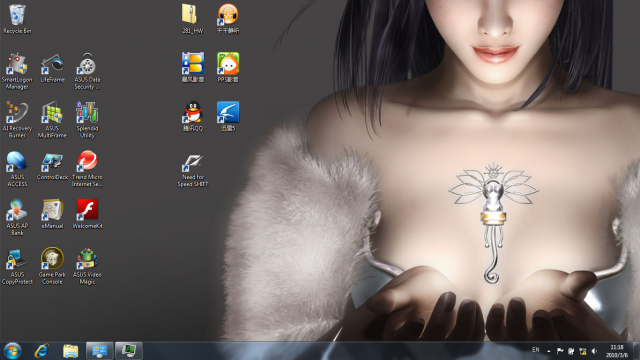This screenshot has height=360, width=640.
Task: Switch to the Control Panel taskbar window
Action: 100,351
